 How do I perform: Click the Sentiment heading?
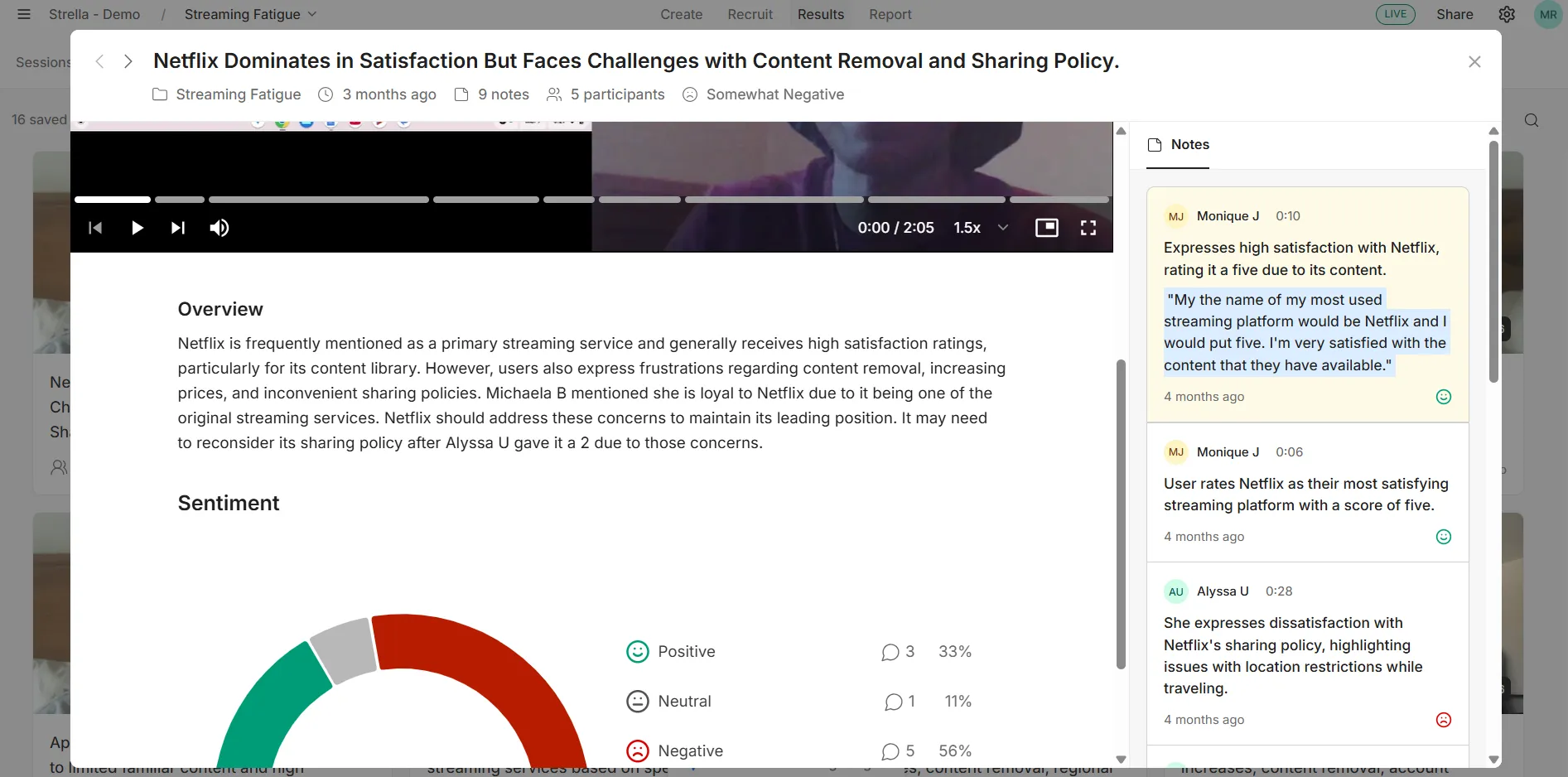[229, 504]
